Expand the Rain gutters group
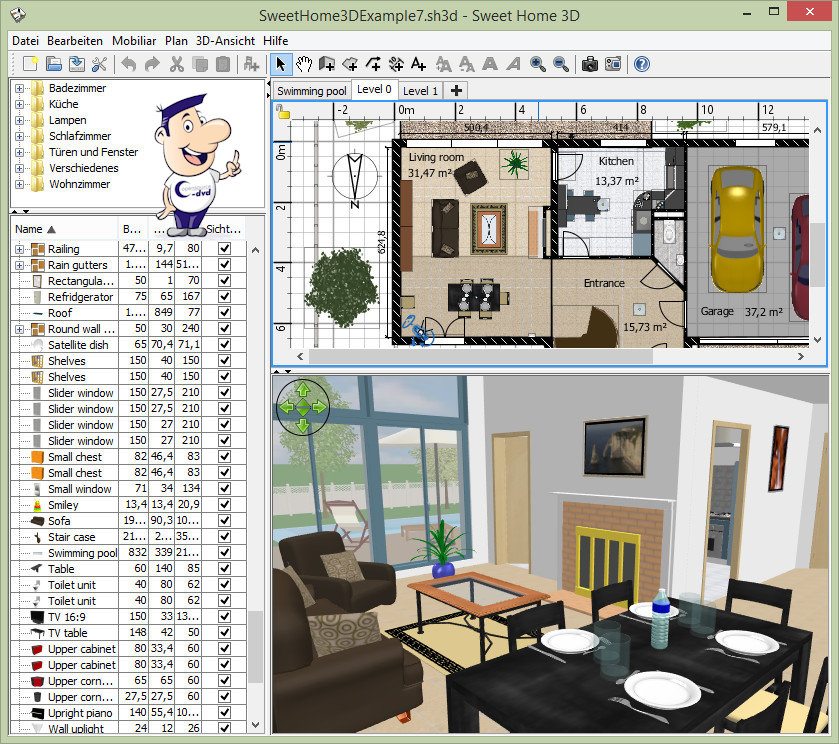The height and width of the screenshot is (744, 839). [x=19, y=265]
